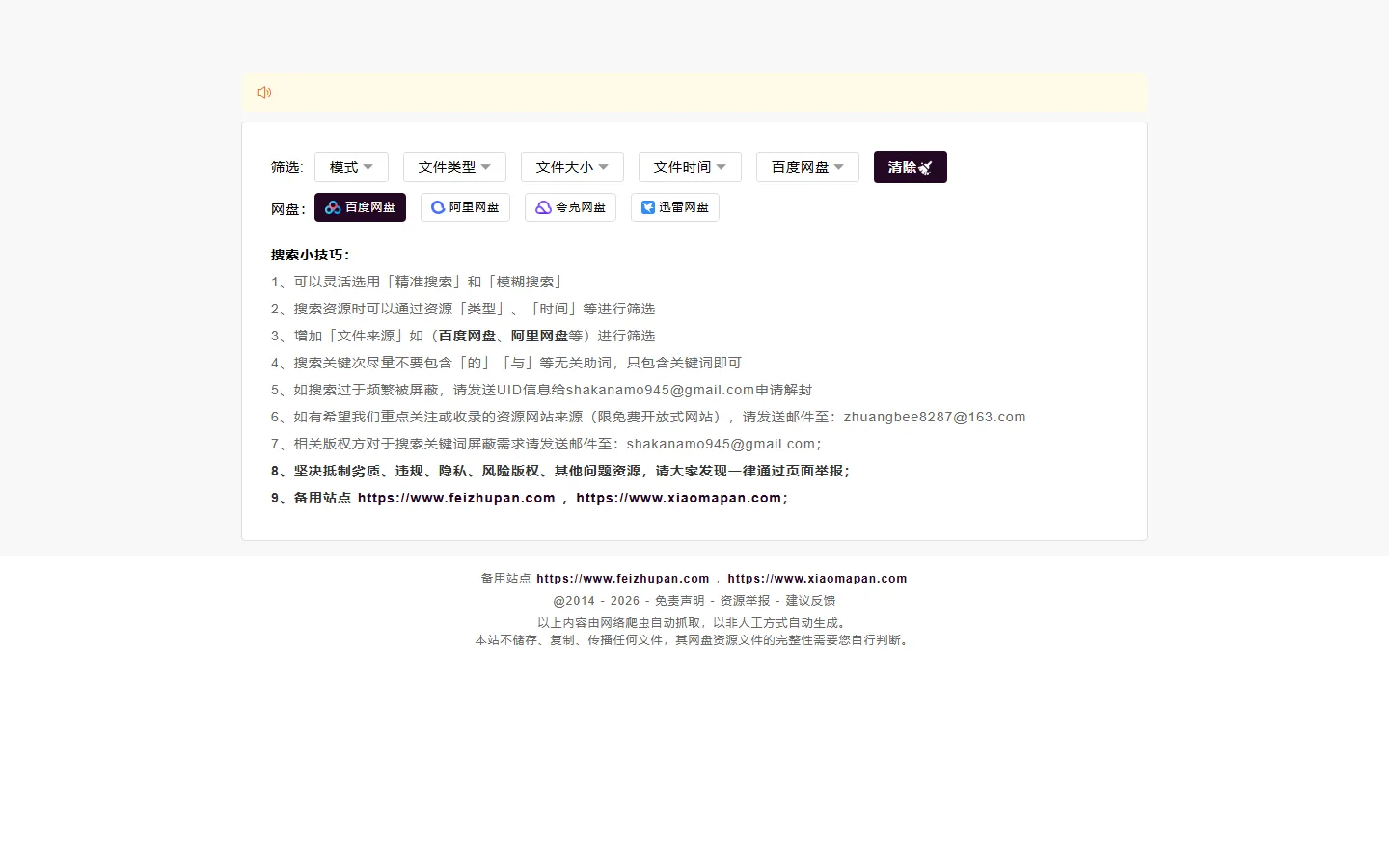Open the 模式 filter dropdown

pos(351,167)
